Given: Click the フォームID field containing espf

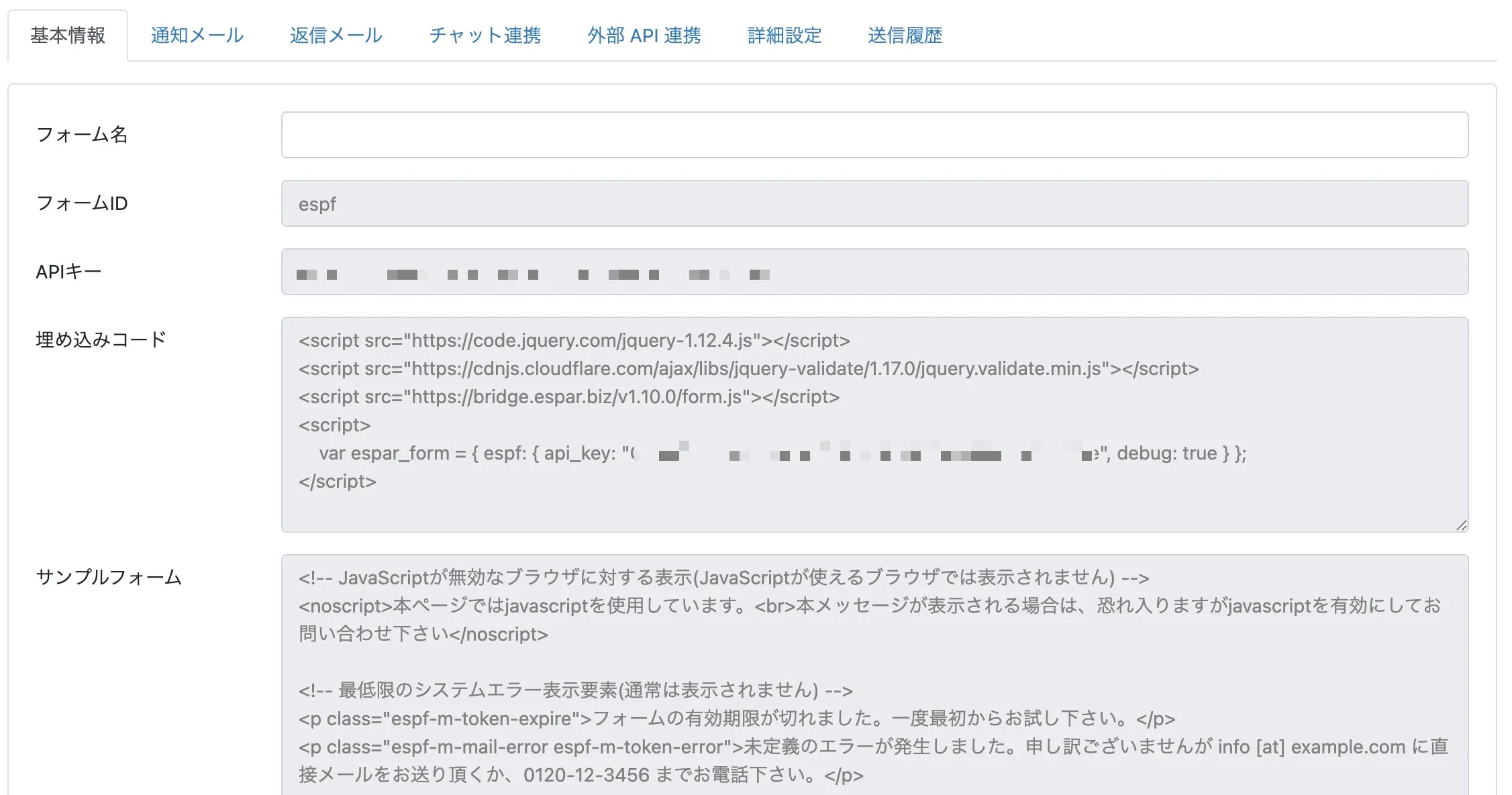Looking at the screenshot, I should (874, 203).
